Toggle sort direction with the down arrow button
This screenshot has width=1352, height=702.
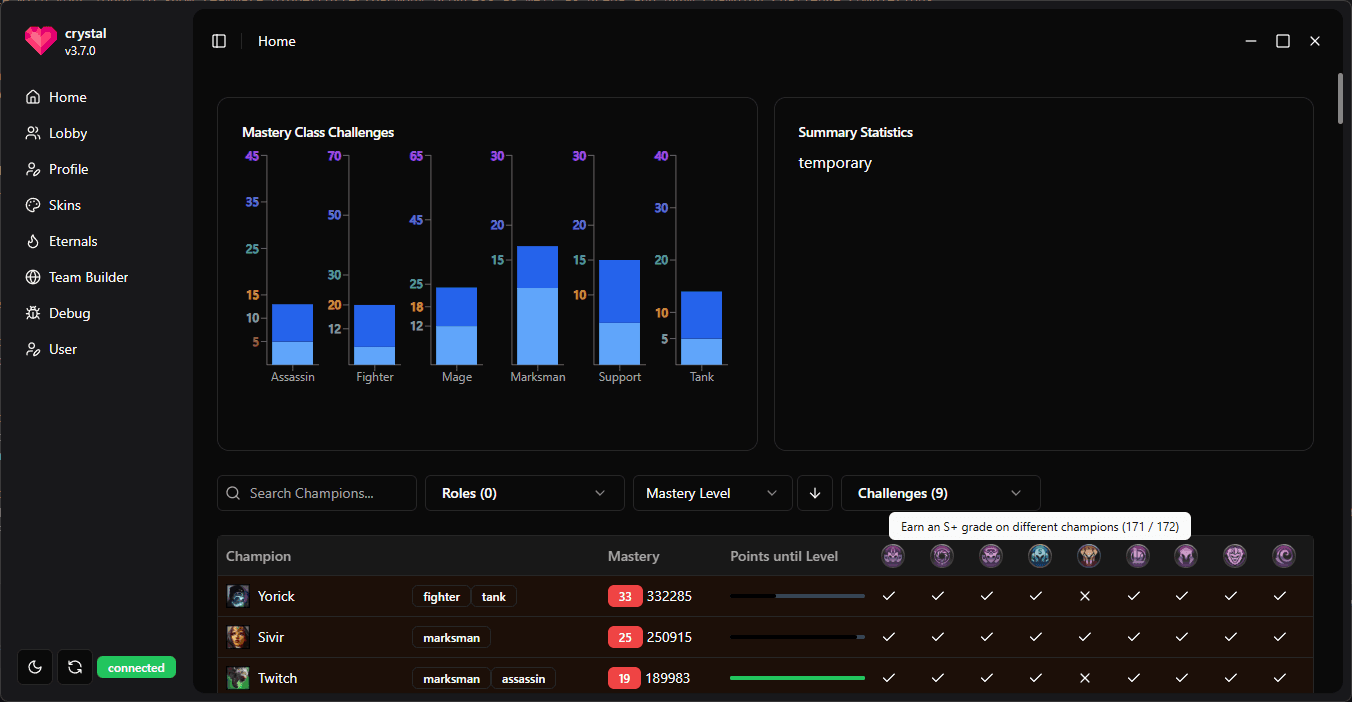pyautogui.click(x=815, y=493)
